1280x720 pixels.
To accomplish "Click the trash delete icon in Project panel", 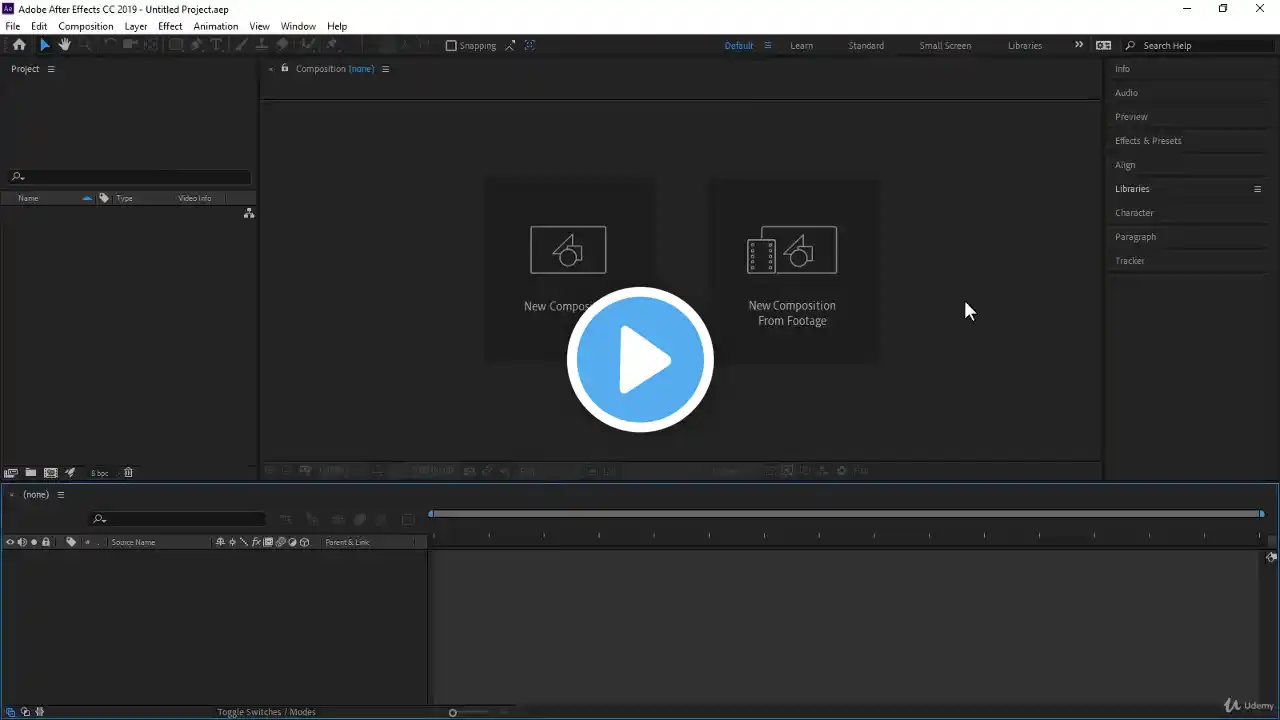I will coord(128,473).
